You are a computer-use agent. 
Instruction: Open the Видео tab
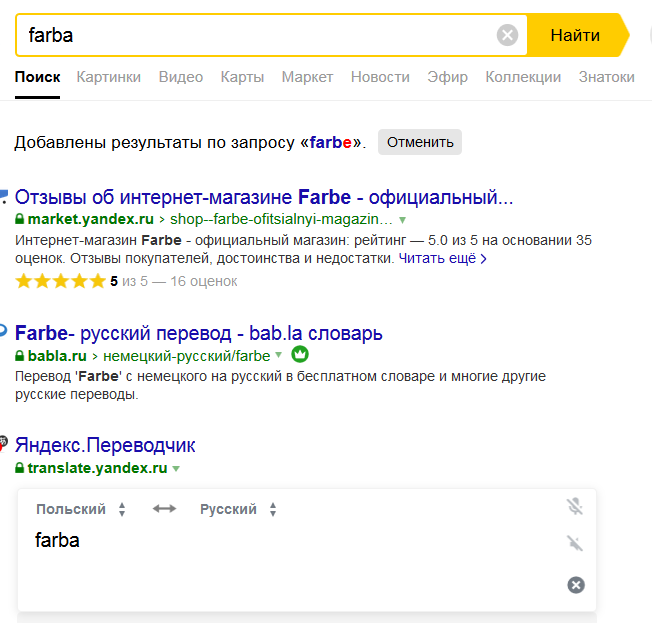tap(181, 77)
